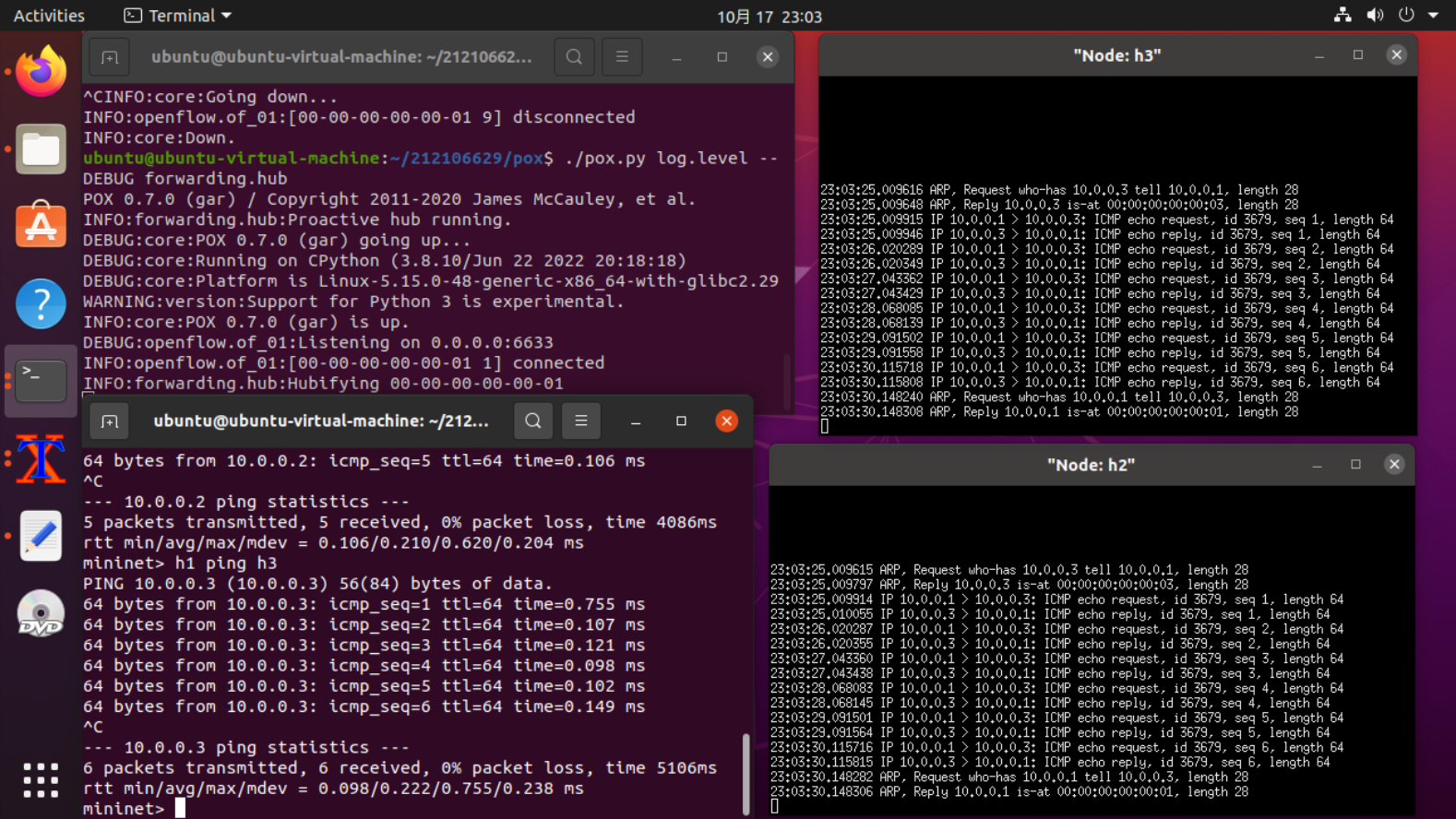This screenshot has width=1456, height=819.
Task: Close the Node: h3 window
Action: pos(1397,55)
